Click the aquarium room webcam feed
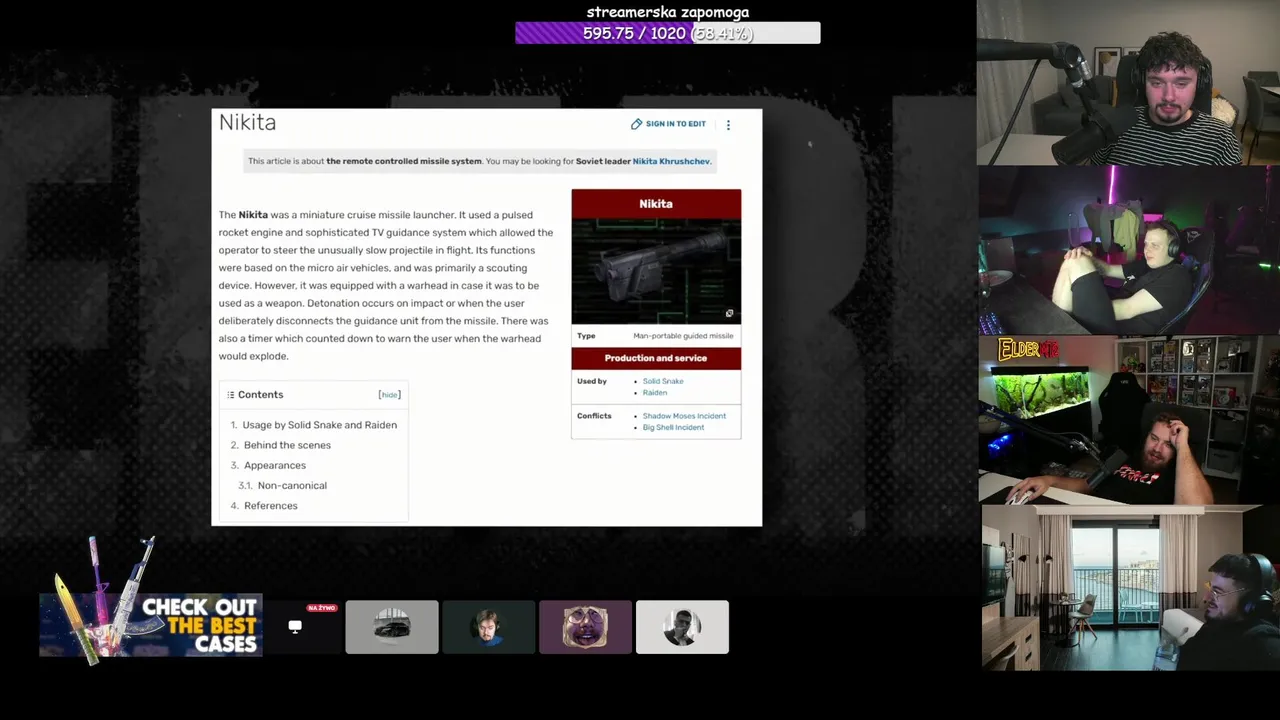Viewport: 1280px width, 720px height. click(x=1129, y=420)
